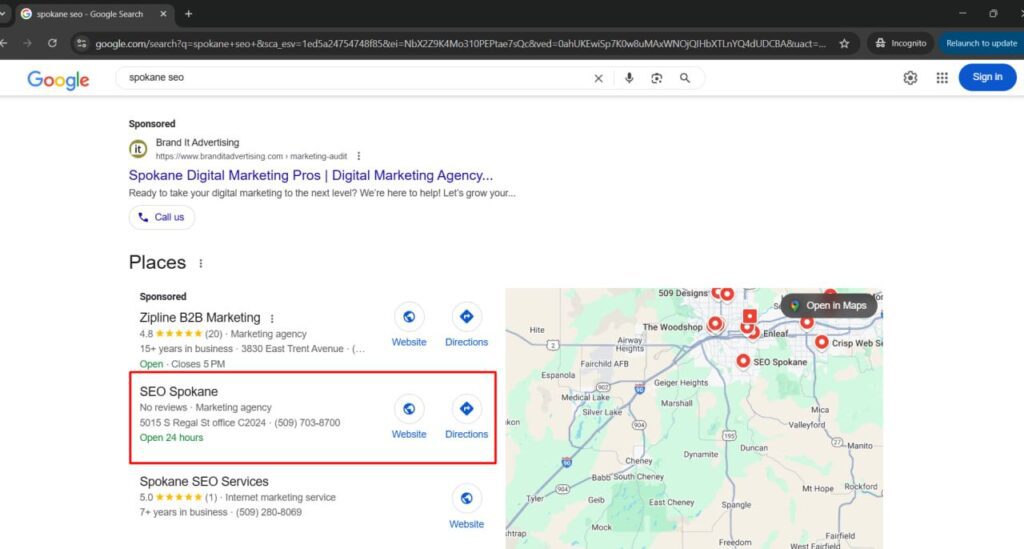Click Brand It Advertising favicon

138,149
